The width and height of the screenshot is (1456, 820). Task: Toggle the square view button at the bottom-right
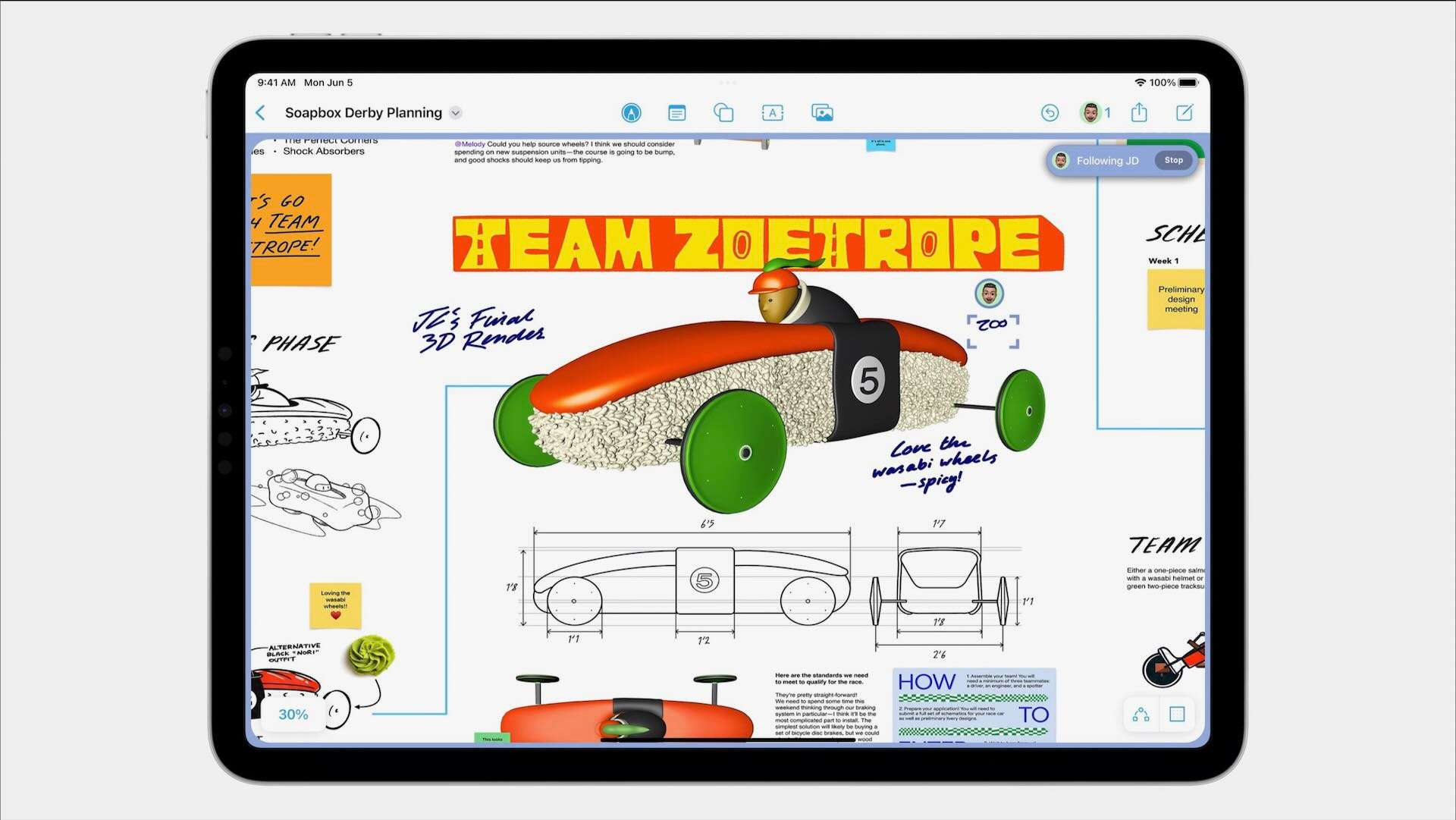point(1177,715)
